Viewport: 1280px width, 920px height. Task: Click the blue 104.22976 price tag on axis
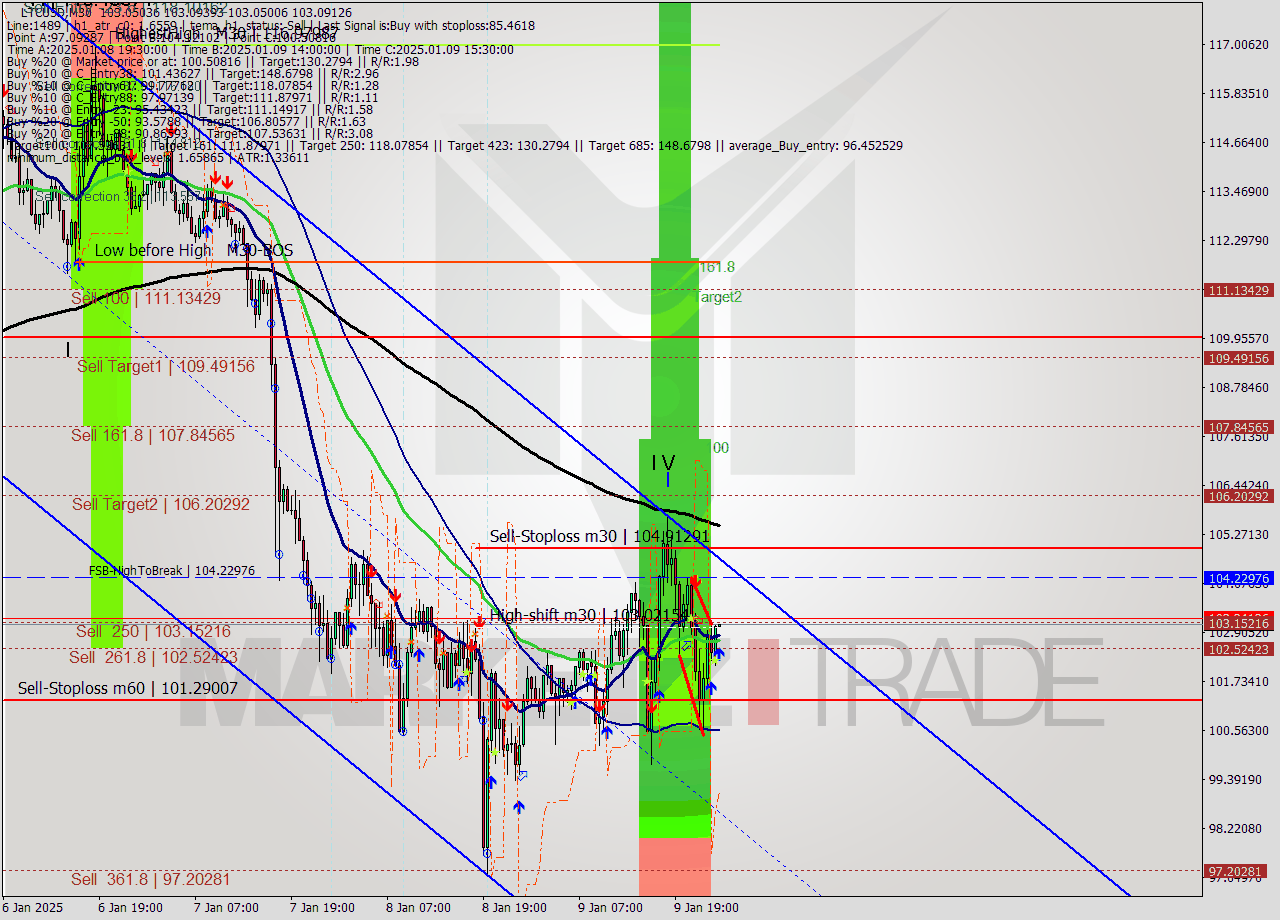[x=1239, y=578]
